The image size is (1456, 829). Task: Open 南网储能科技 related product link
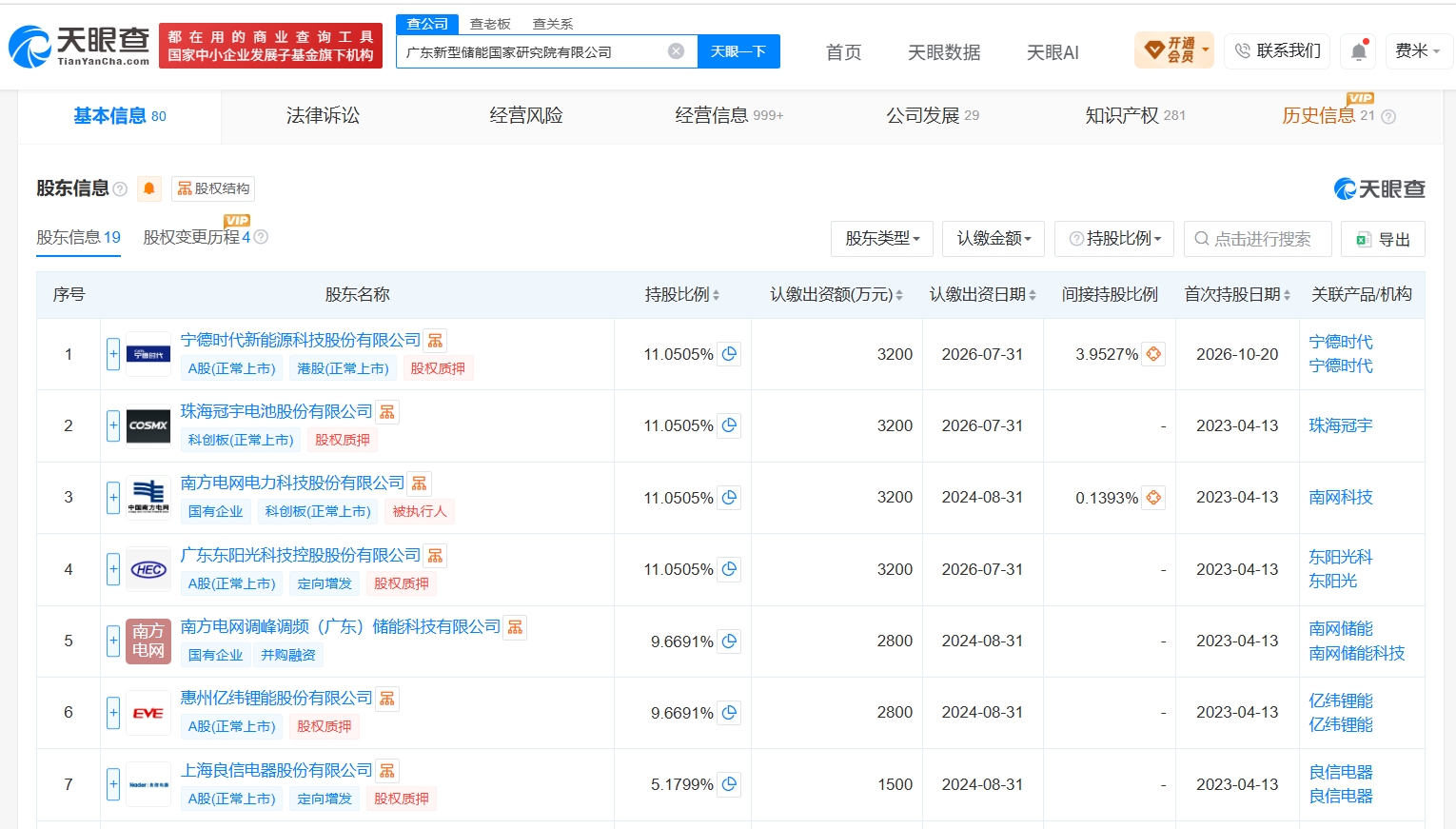tap(1357, 653)
